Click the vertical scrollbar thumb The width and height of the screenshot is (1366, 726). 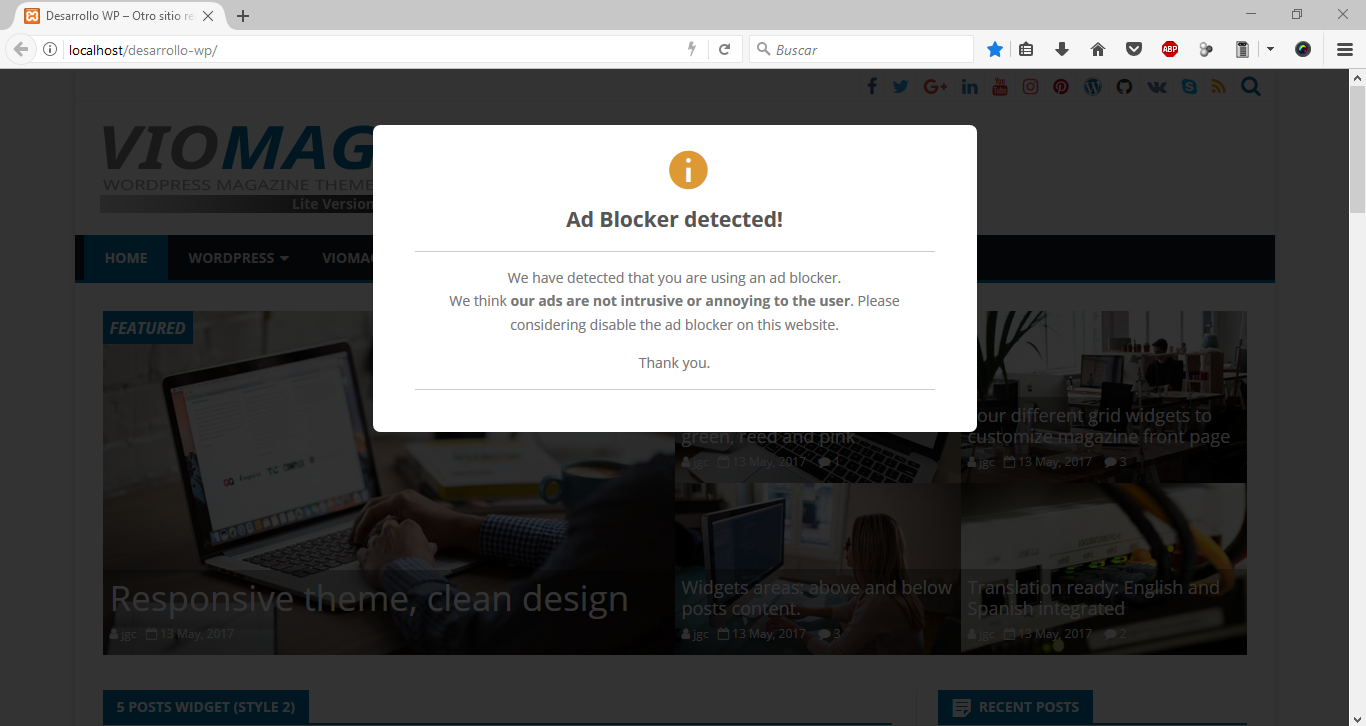pos(1357,150)
